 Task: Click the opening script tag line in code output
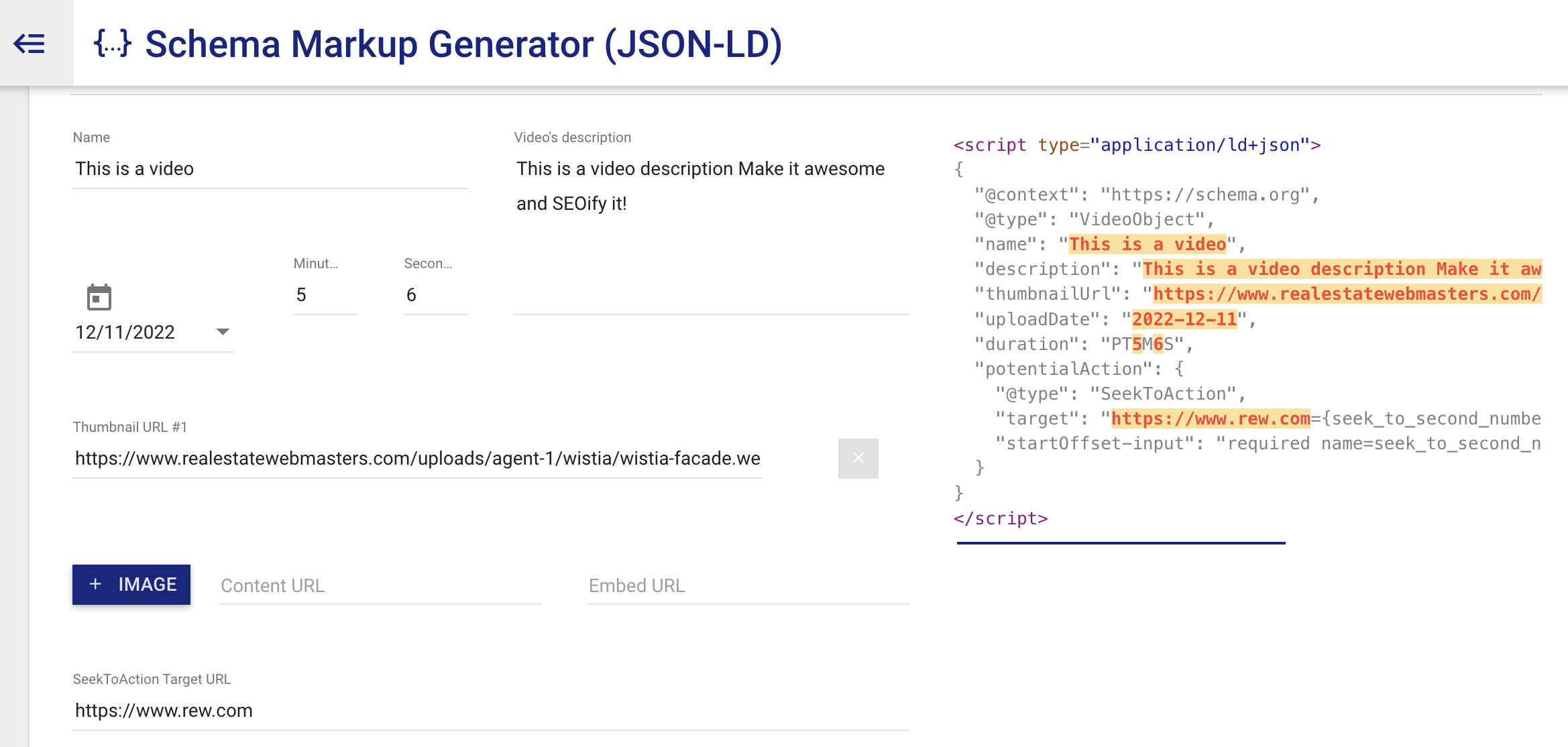tap(1137, 145)
